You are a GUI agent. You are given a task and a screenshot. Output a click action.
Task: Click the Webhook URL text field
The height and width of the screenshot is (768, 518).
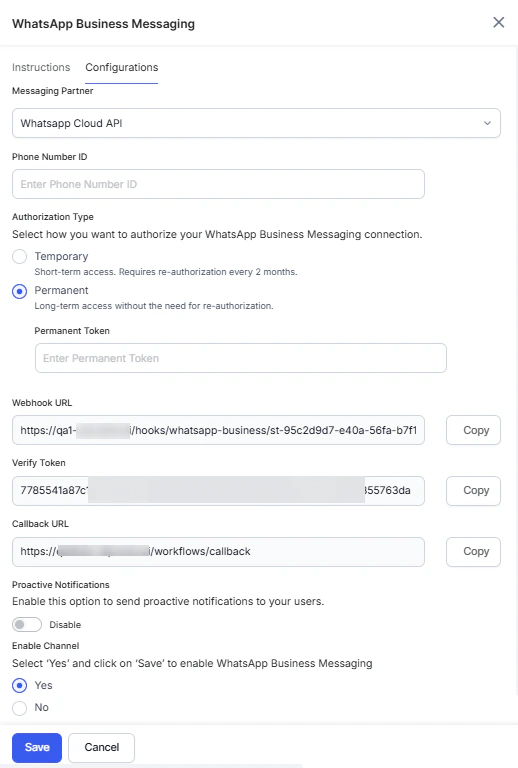[218, 430]
